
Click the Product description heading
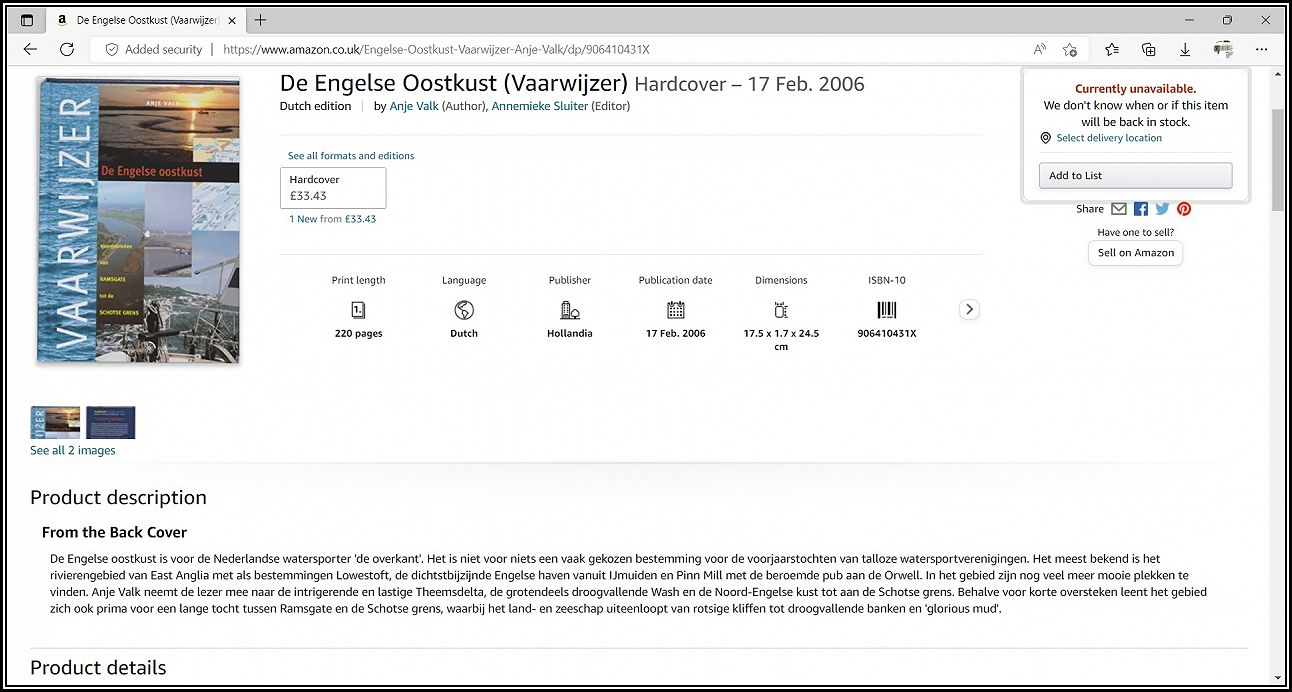118,498
